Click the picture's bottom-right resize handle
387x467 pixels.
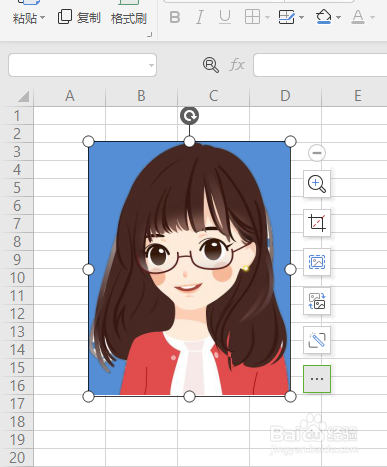pyautogui.click(x=290, y=396)
